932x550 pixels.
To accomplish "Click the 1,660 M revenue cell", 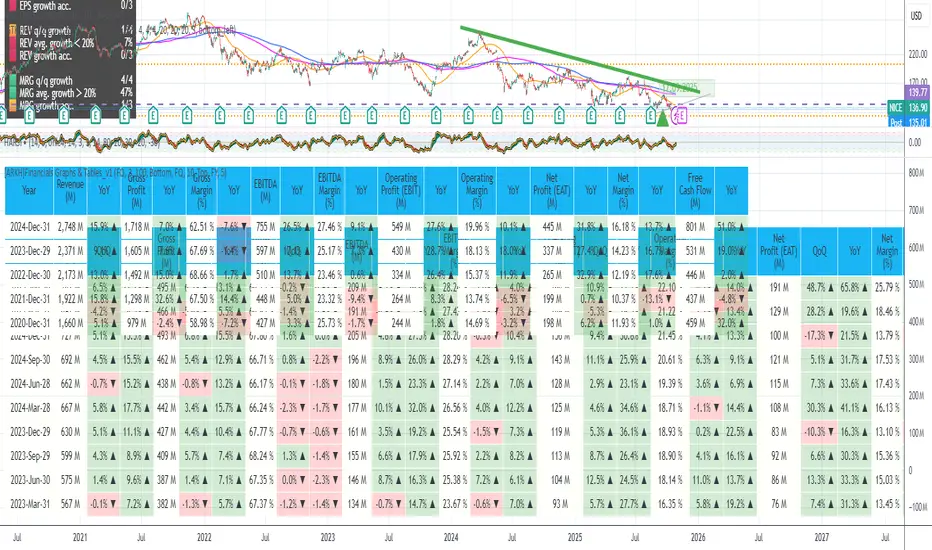I will coord(70,323).
